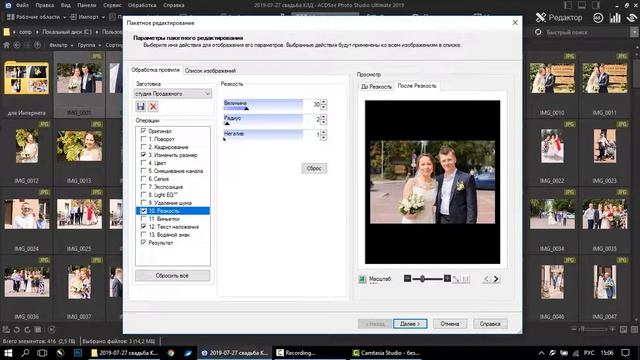Image resolution: width=640 pixels, height=360 pixels.
Task: Open notification center in system tray
Action: click(625, 353)
